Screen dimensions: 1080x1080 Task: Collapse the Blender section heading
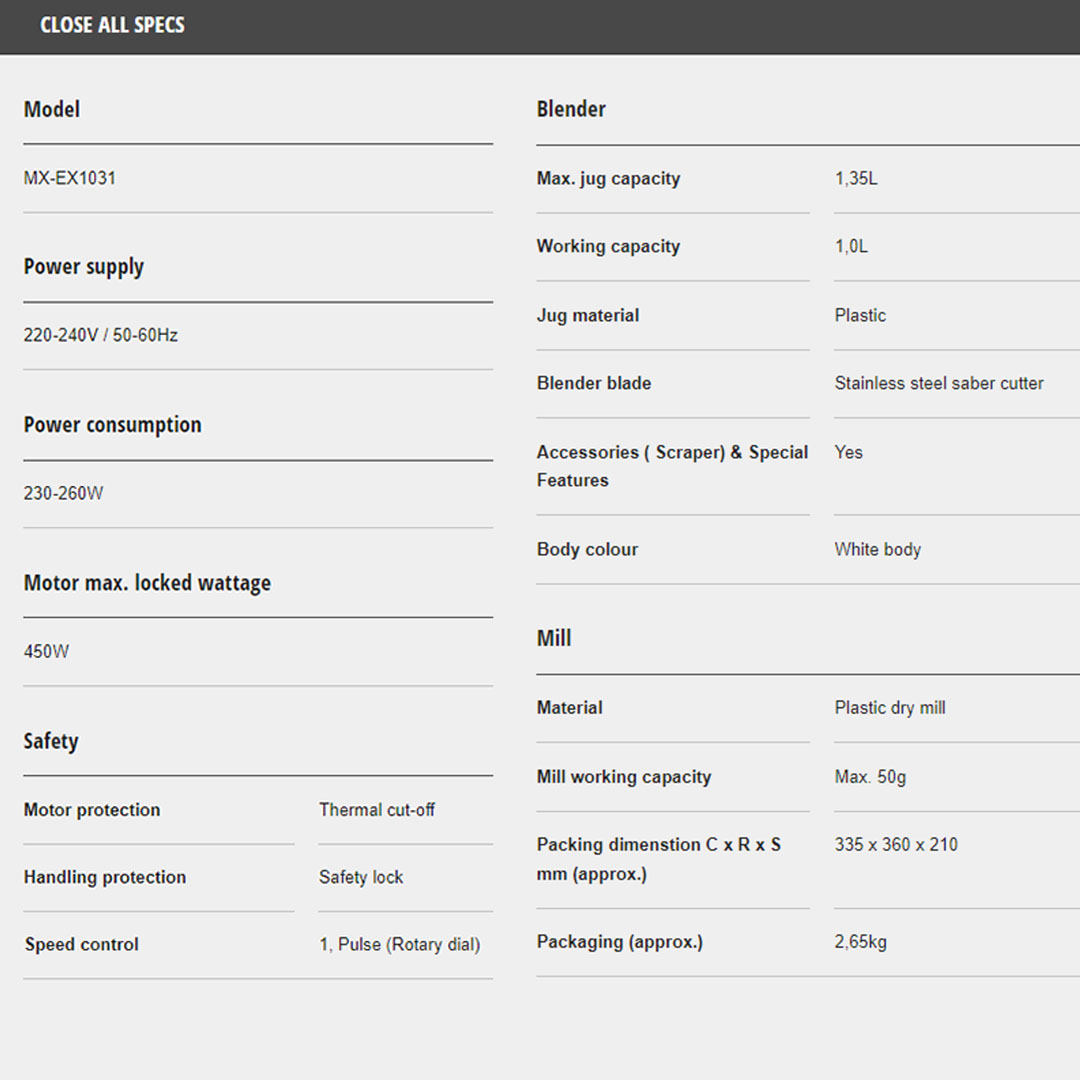(571, 109)
